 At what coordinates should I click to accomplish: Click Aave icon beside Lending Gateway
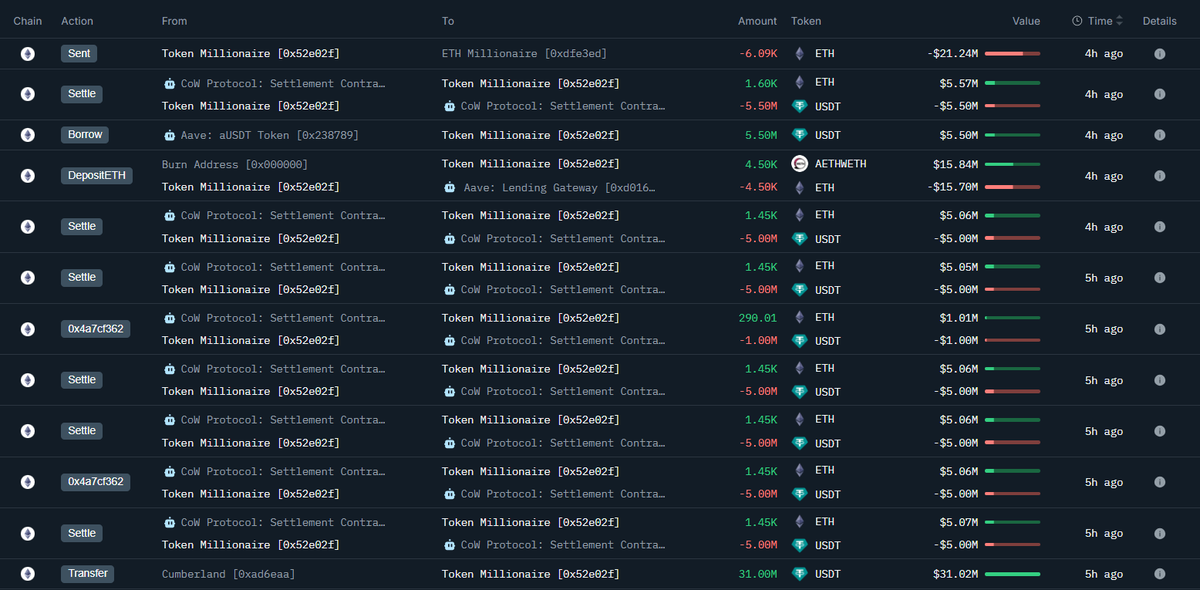[x=449, y=187]
